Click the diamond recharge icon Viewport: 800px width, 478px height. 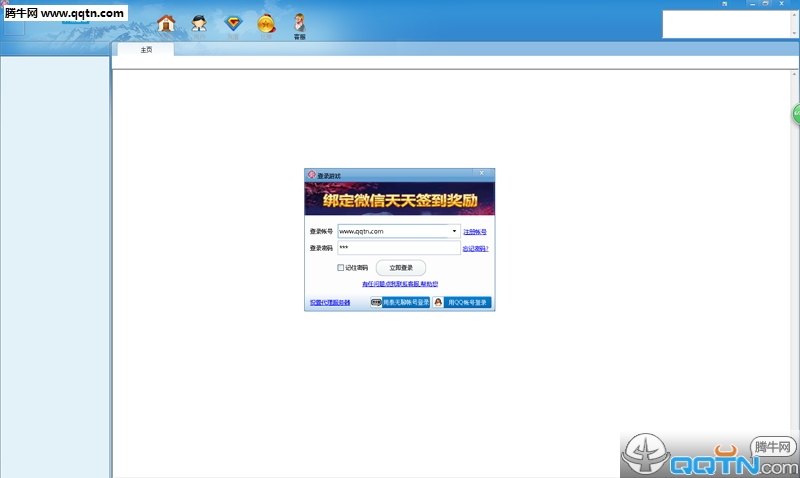pos(233,23)
